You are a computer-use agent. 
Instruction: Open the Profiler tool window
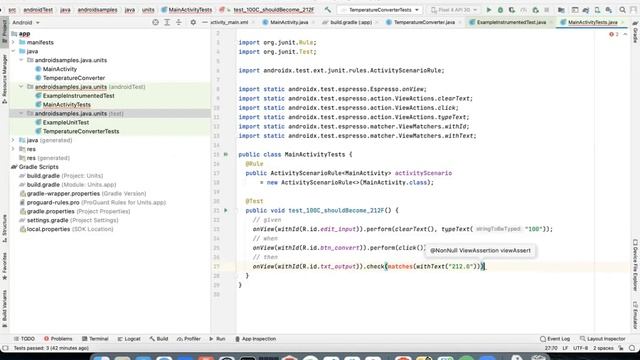coord(189,339)
